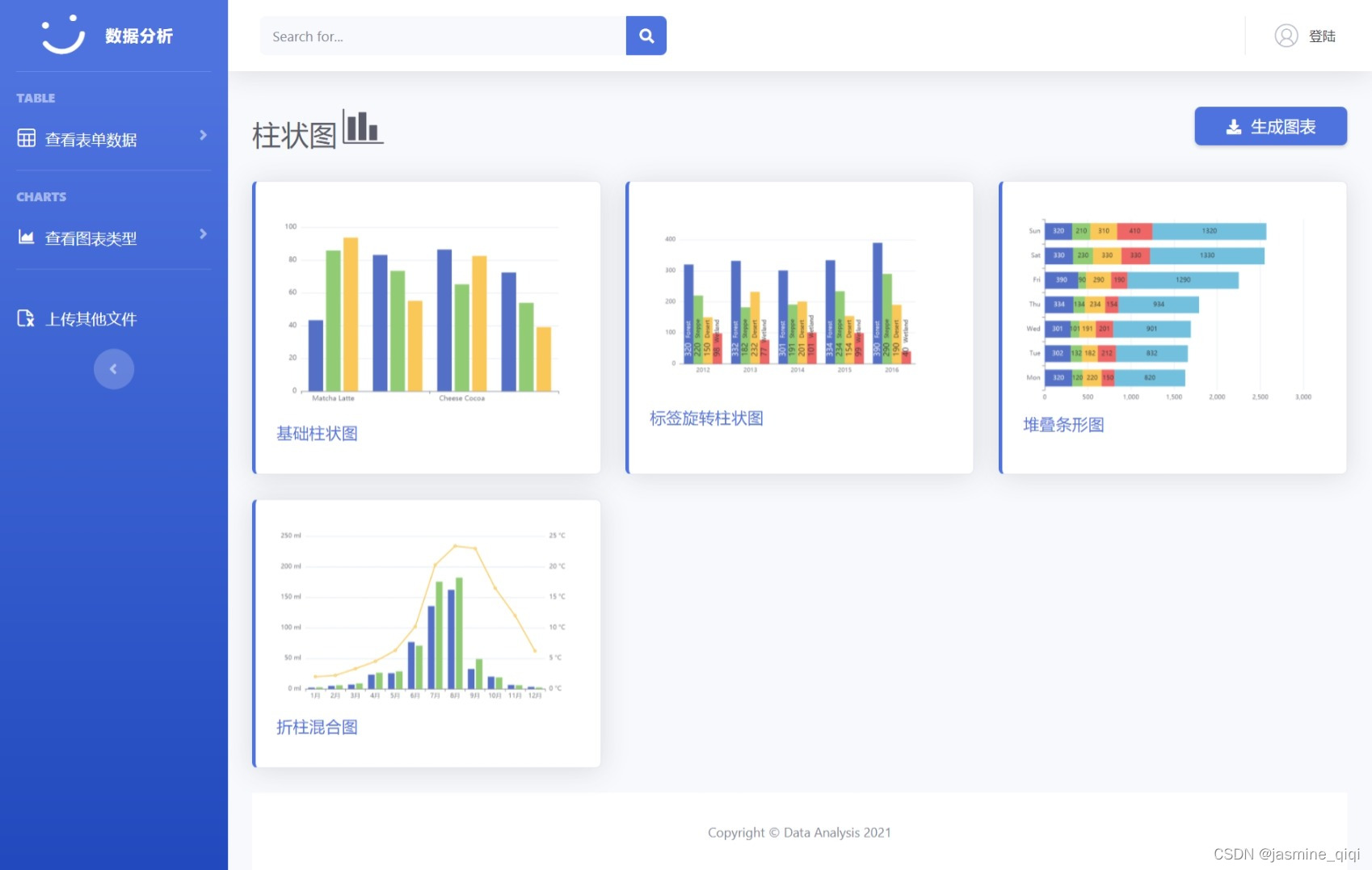Expand chevron next to 查看图表类型
This screenshot has width=1372, height=870.
(x=203, y=233)
